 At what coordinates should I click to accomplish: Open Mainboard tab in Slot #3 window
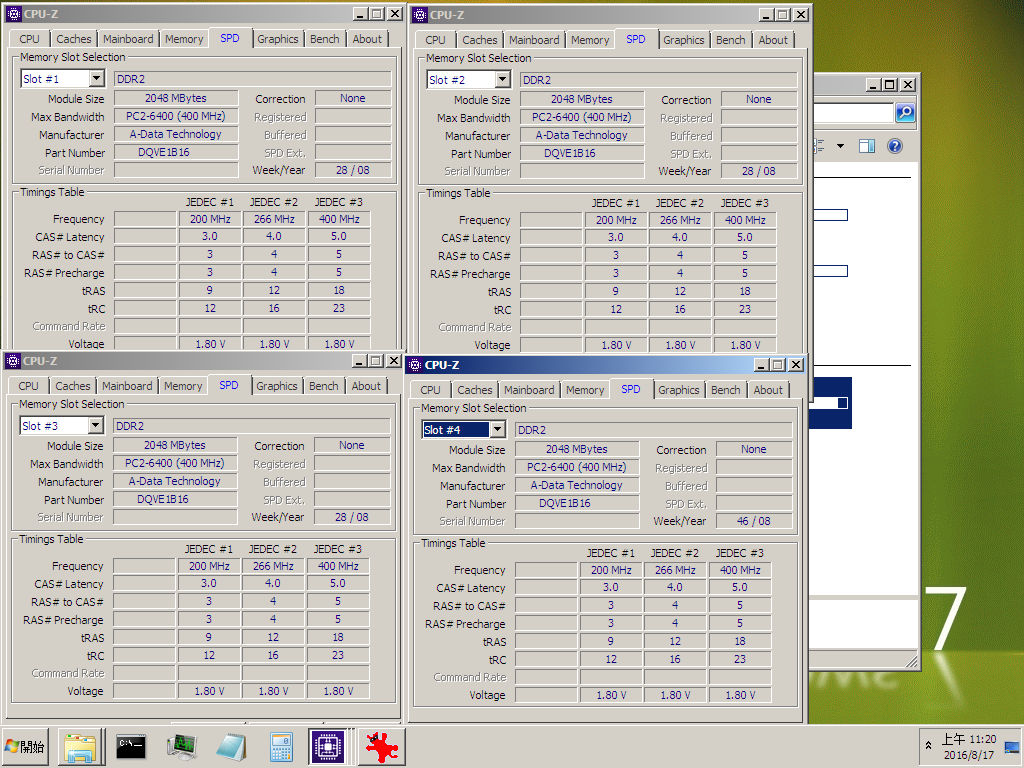click(127, 386)
